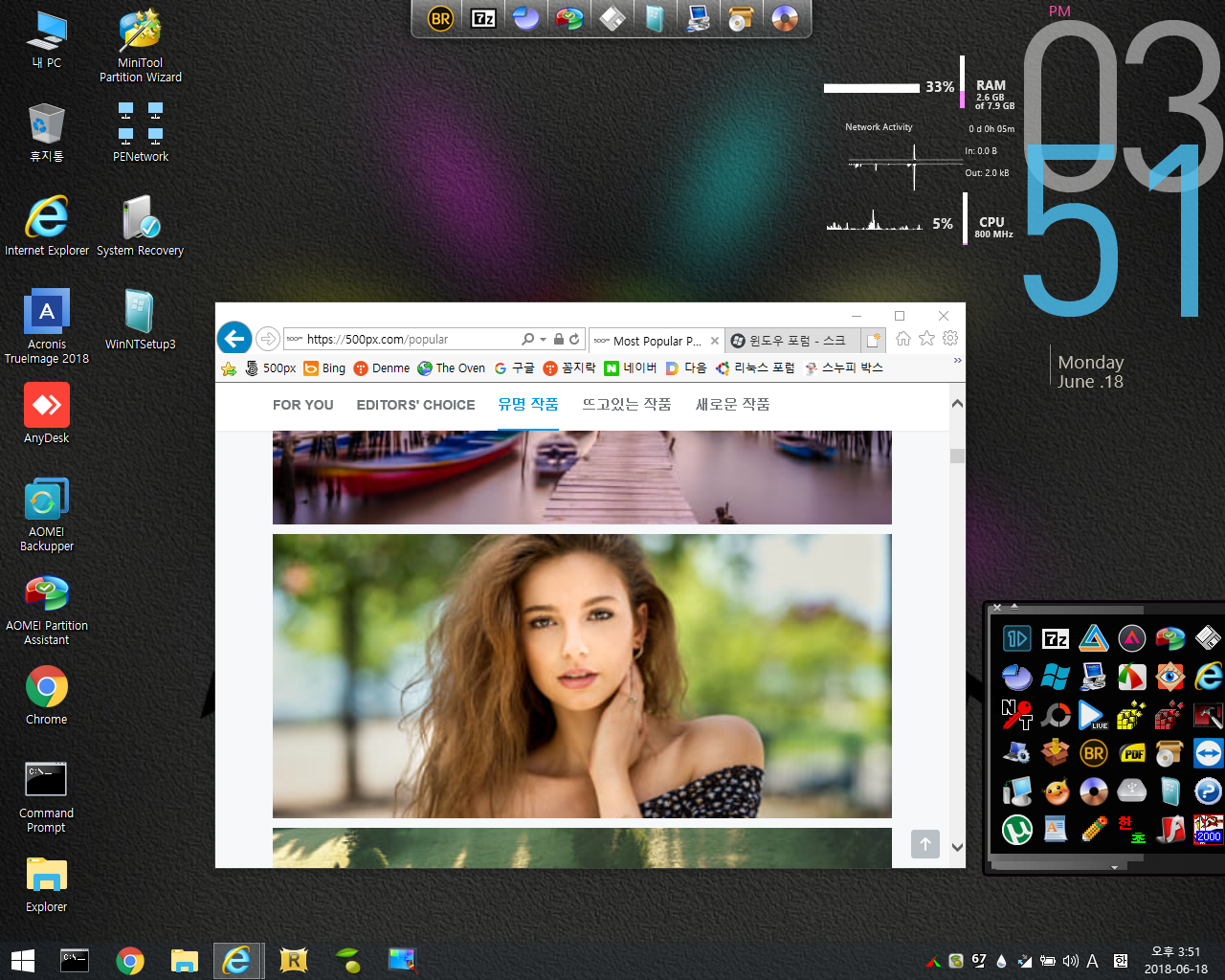
Task: Open the IE home page button
Action: pyautogui.click(x=903, y=338)
